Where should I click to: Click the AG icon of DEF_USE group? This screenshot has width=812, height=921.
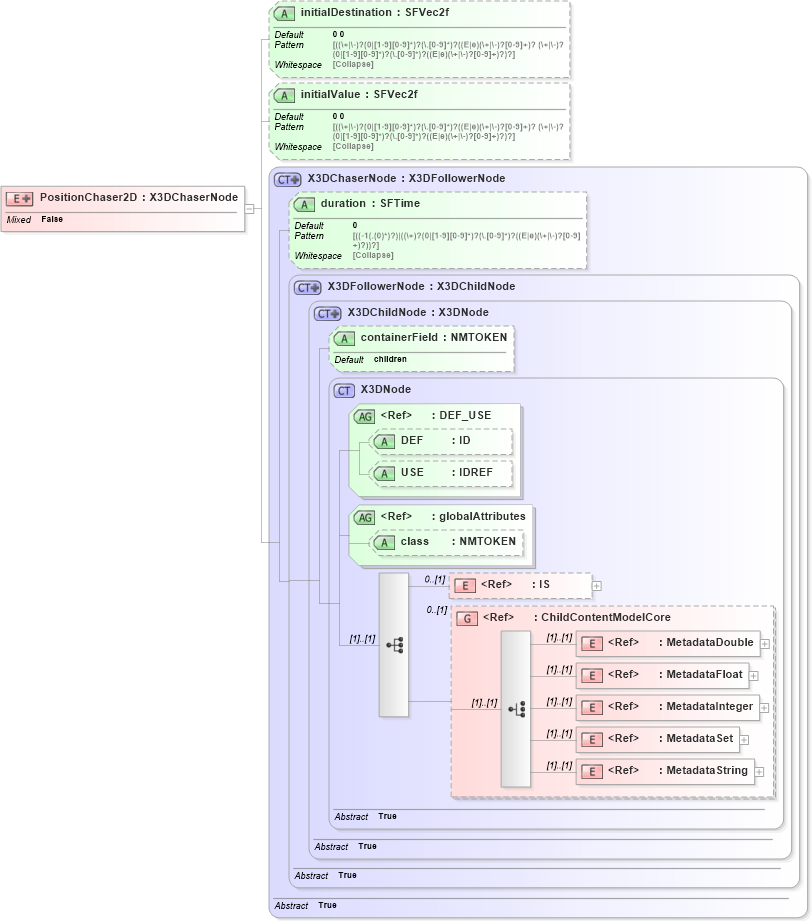[364, 416]
